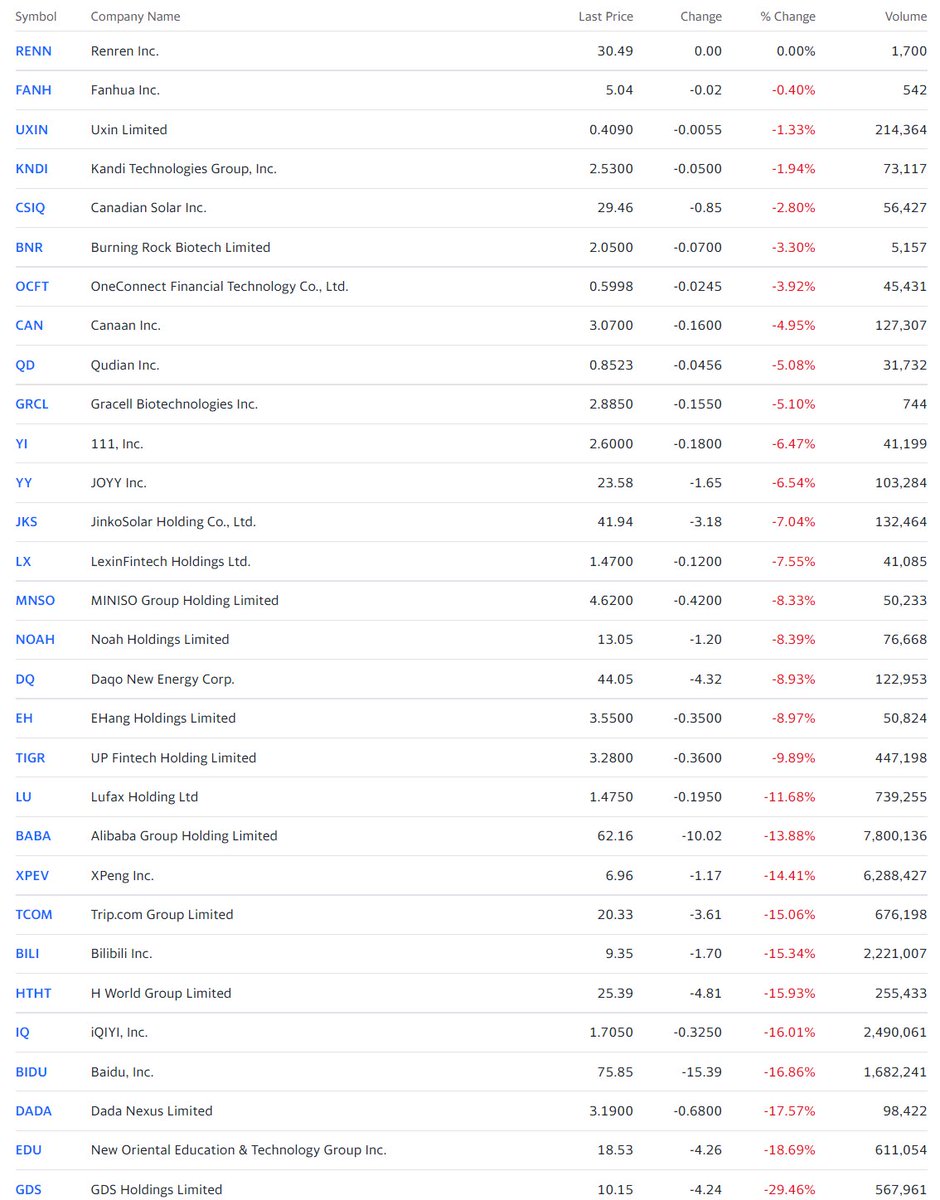Open the DADA ticker symbol link
940x1200 pixels.
(33, 1110)
